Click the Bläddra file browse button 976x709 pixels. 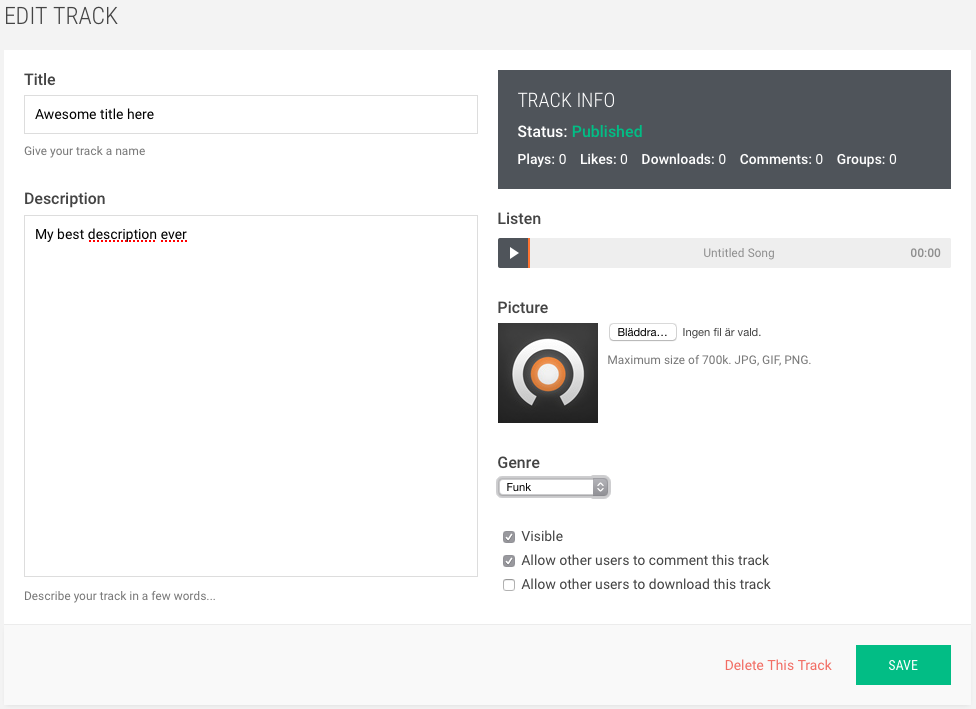[642, 332]
